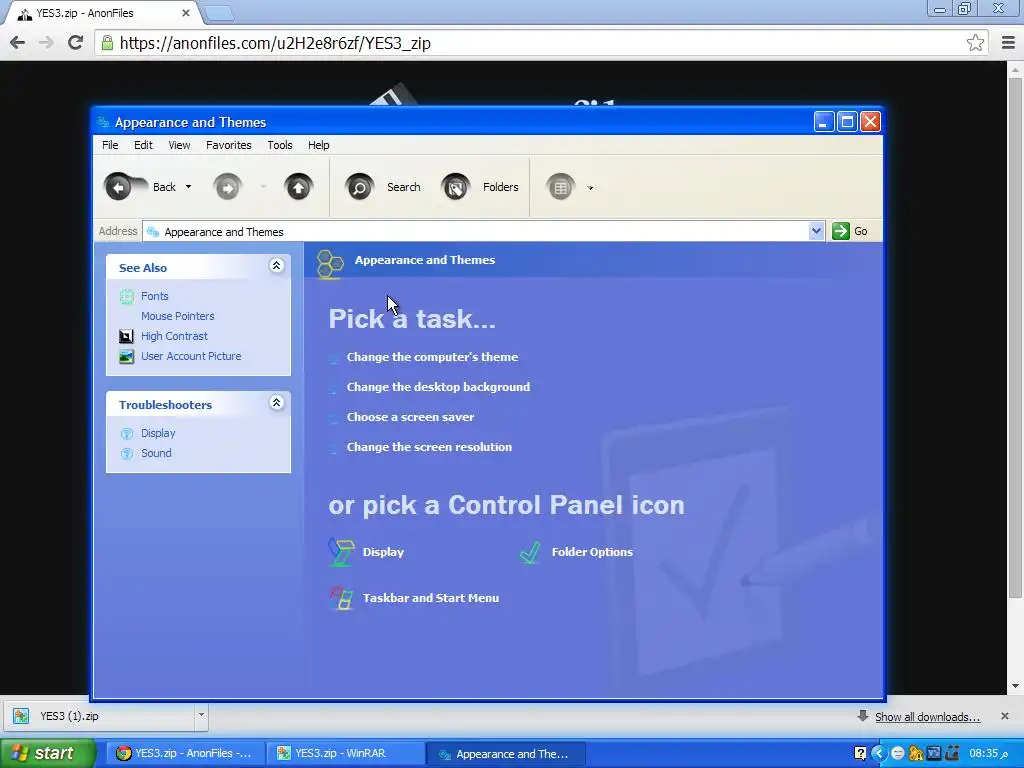This screenshot has height=768, width=1024.
Task: Go up one folder level
Action: (x=298, y=187)
